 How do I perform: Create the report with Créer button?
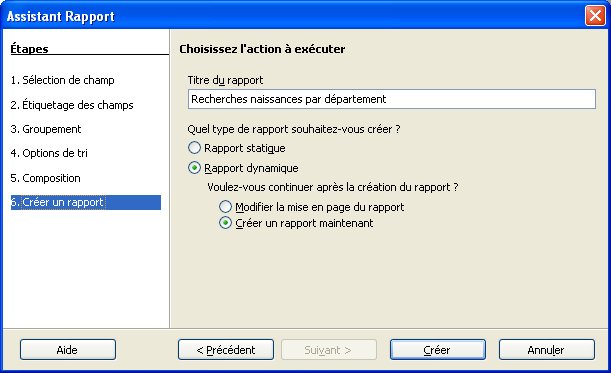[438, 350]
